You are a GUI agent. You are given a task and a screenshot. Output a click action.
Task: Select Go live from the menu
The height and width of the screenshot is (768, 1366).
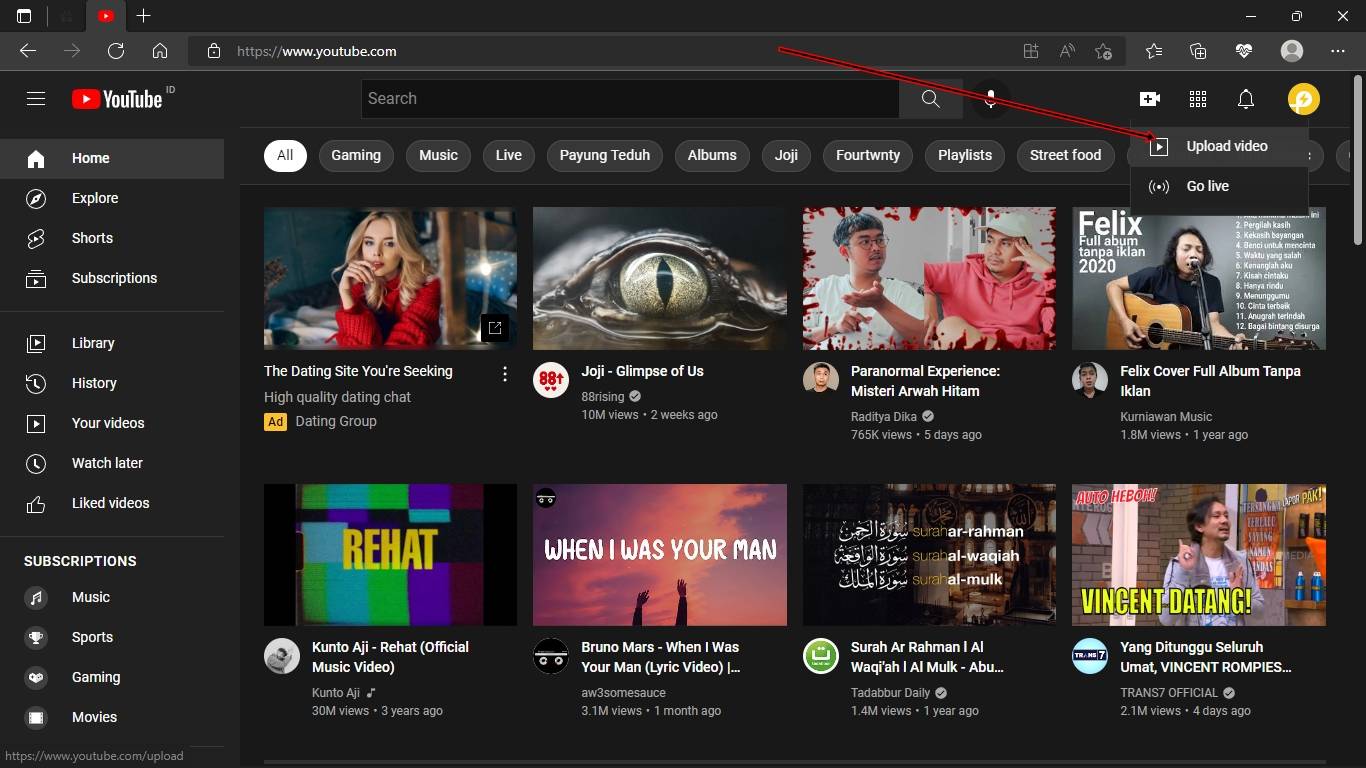click(x=1219, y=186)
